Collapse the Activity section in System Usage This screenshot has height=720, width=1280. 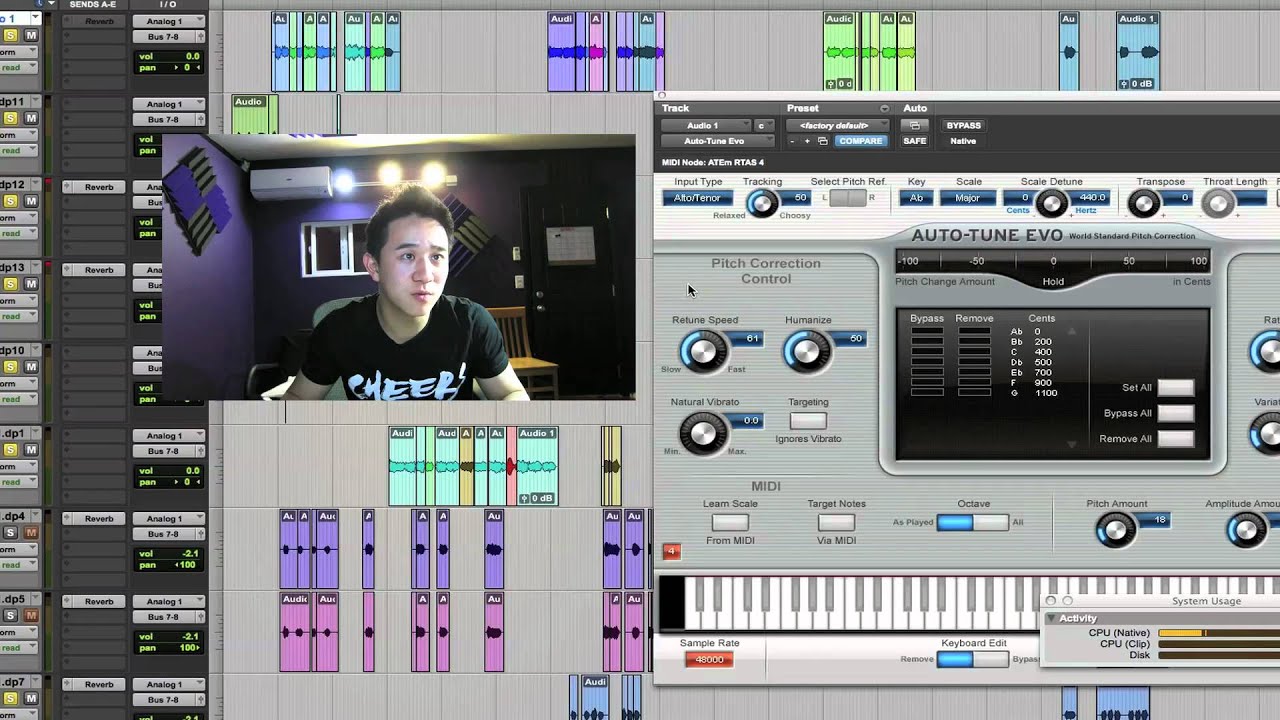coord(1051,618)
